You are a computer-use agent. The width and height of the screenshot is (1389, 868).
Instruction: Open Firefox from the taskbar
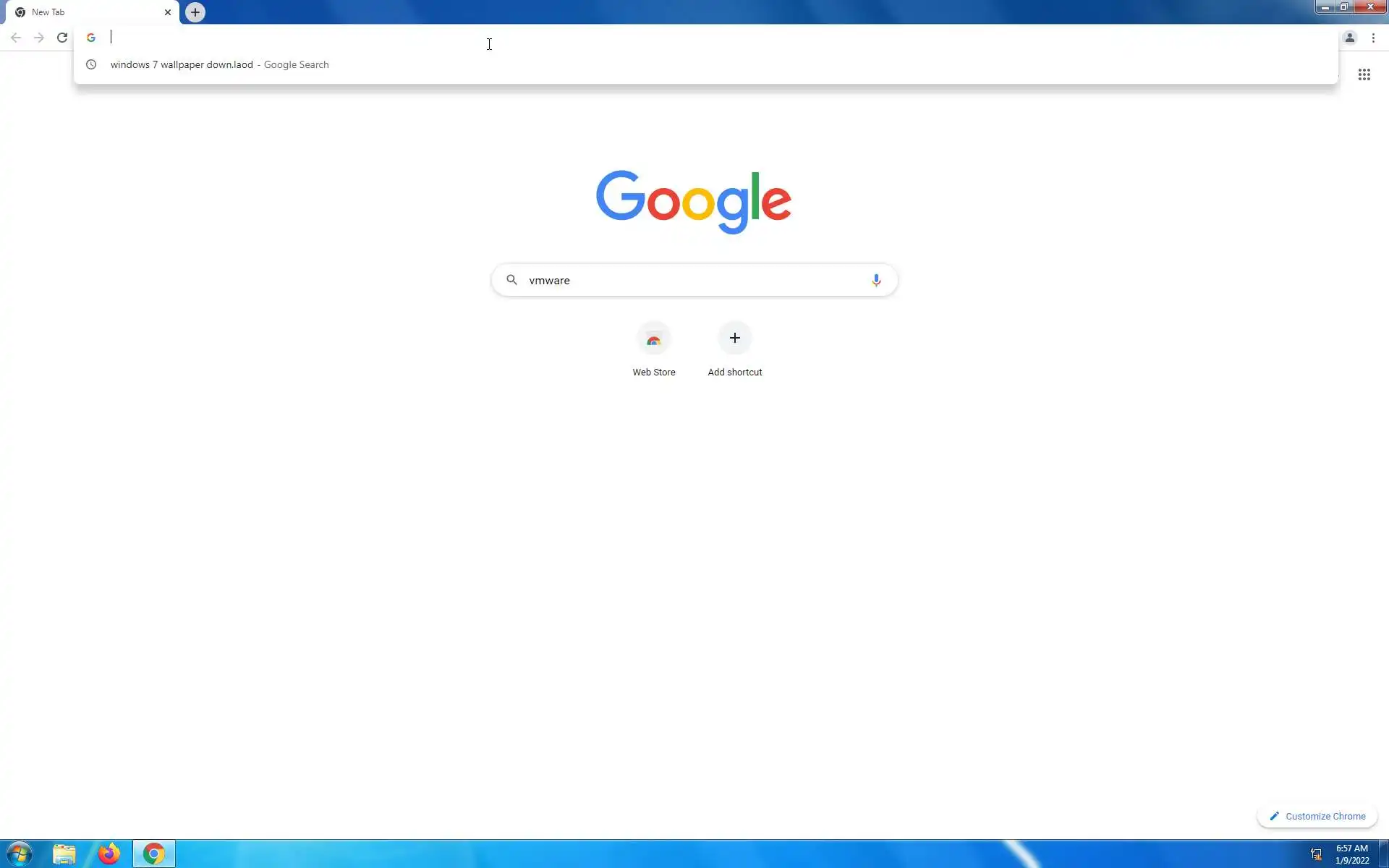point(109,854)
